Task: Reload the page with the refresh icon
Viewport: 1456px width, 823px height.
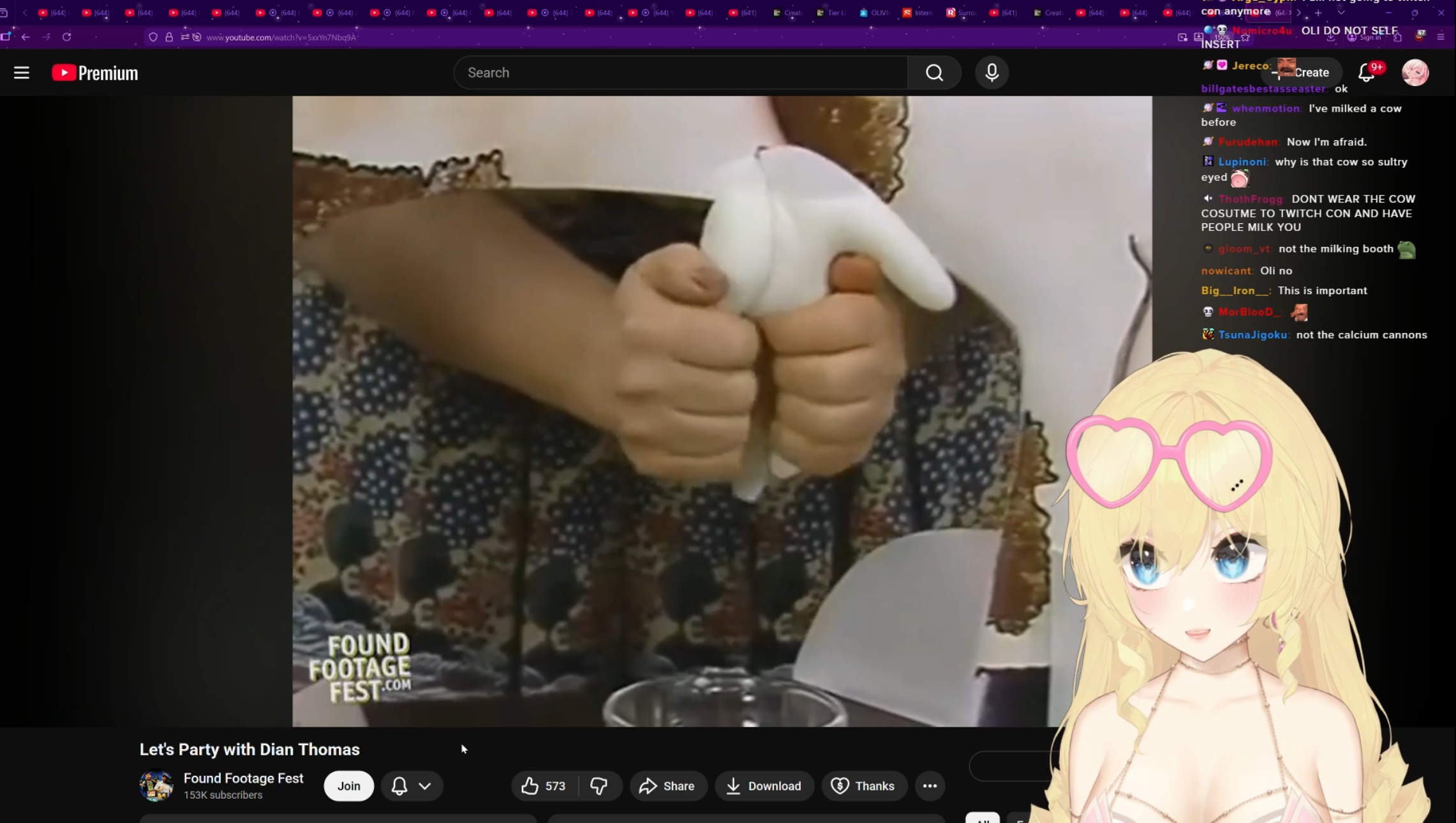Action: (x=66, y=37)
